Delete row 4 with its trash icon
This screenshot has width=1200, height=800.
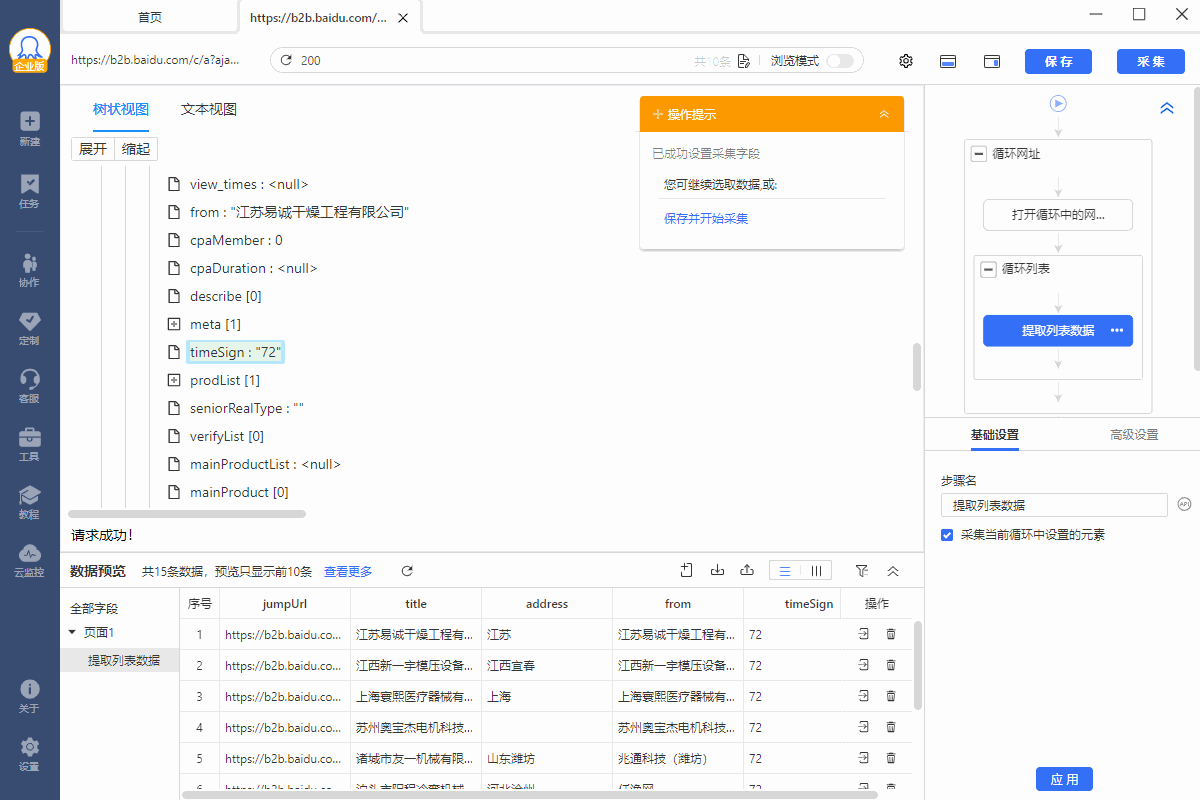[891, 727]
